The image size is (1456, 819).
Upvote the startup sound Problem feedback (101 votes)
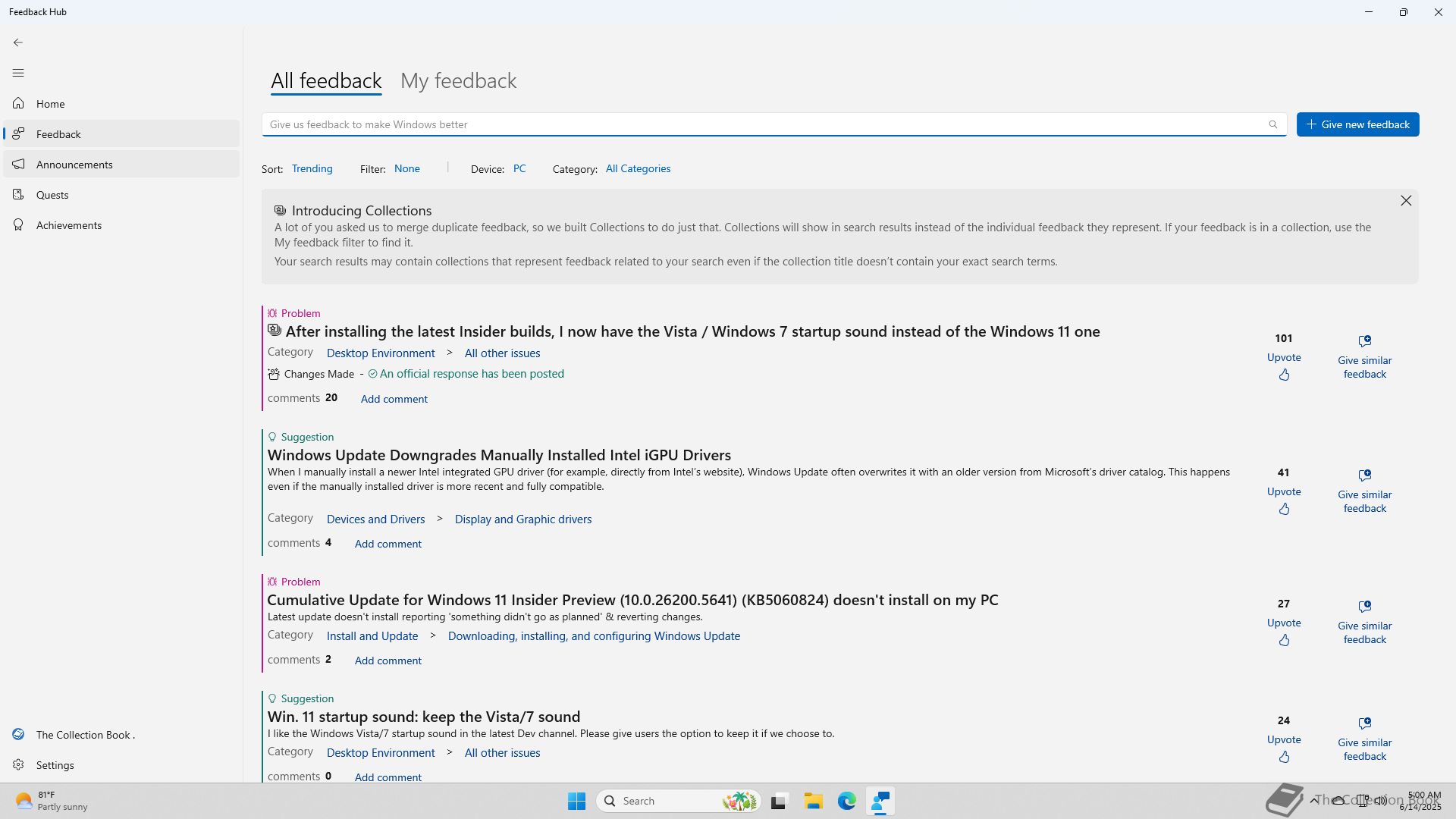[1284, 375]
